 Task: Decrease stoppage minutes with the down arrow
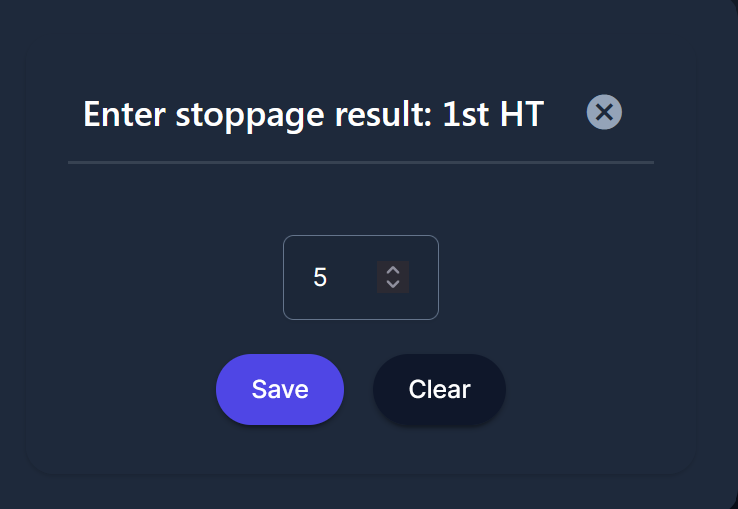pos(393,285)
